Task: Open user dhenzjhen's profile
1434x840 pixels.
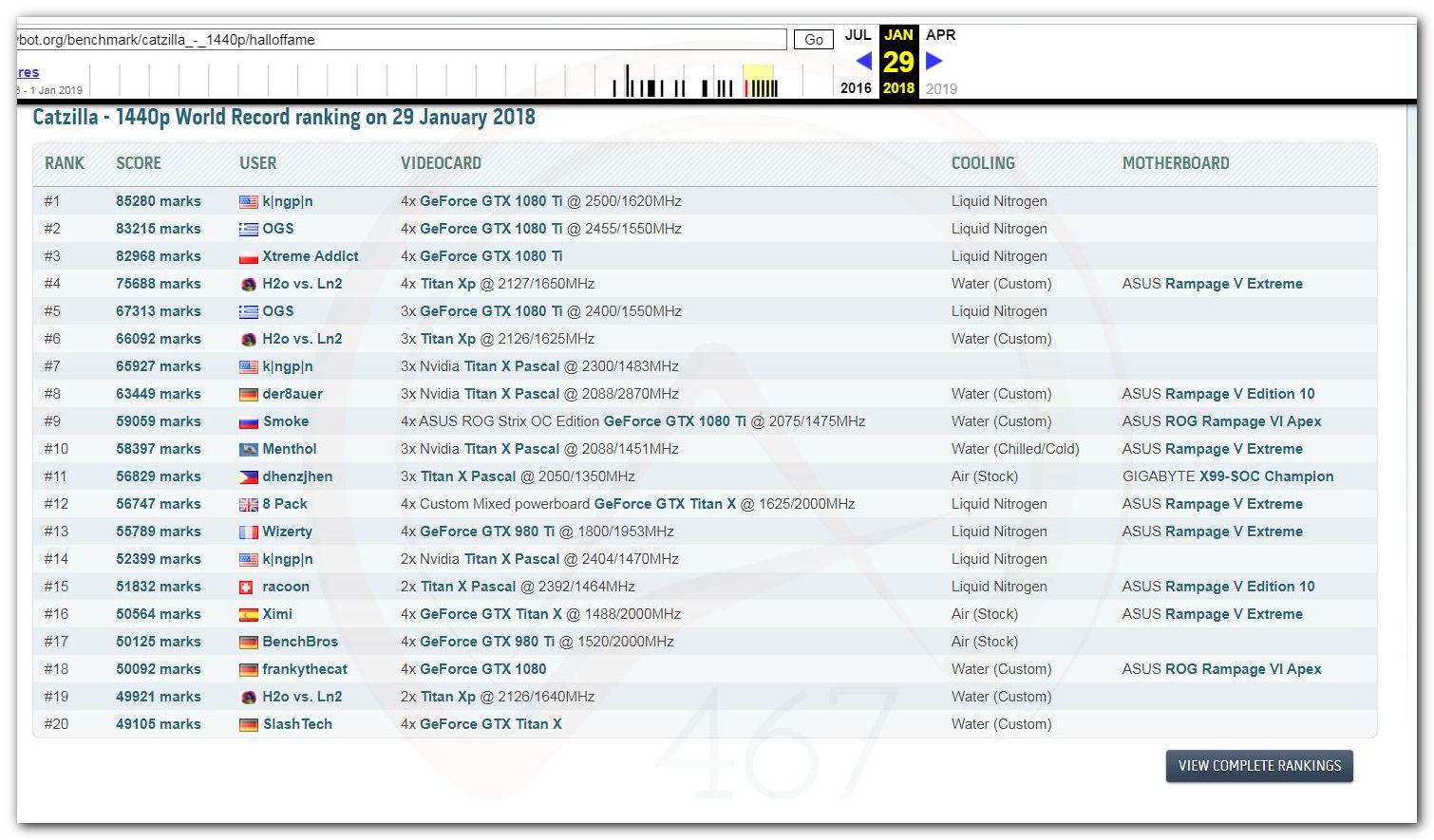Action: 297,476
